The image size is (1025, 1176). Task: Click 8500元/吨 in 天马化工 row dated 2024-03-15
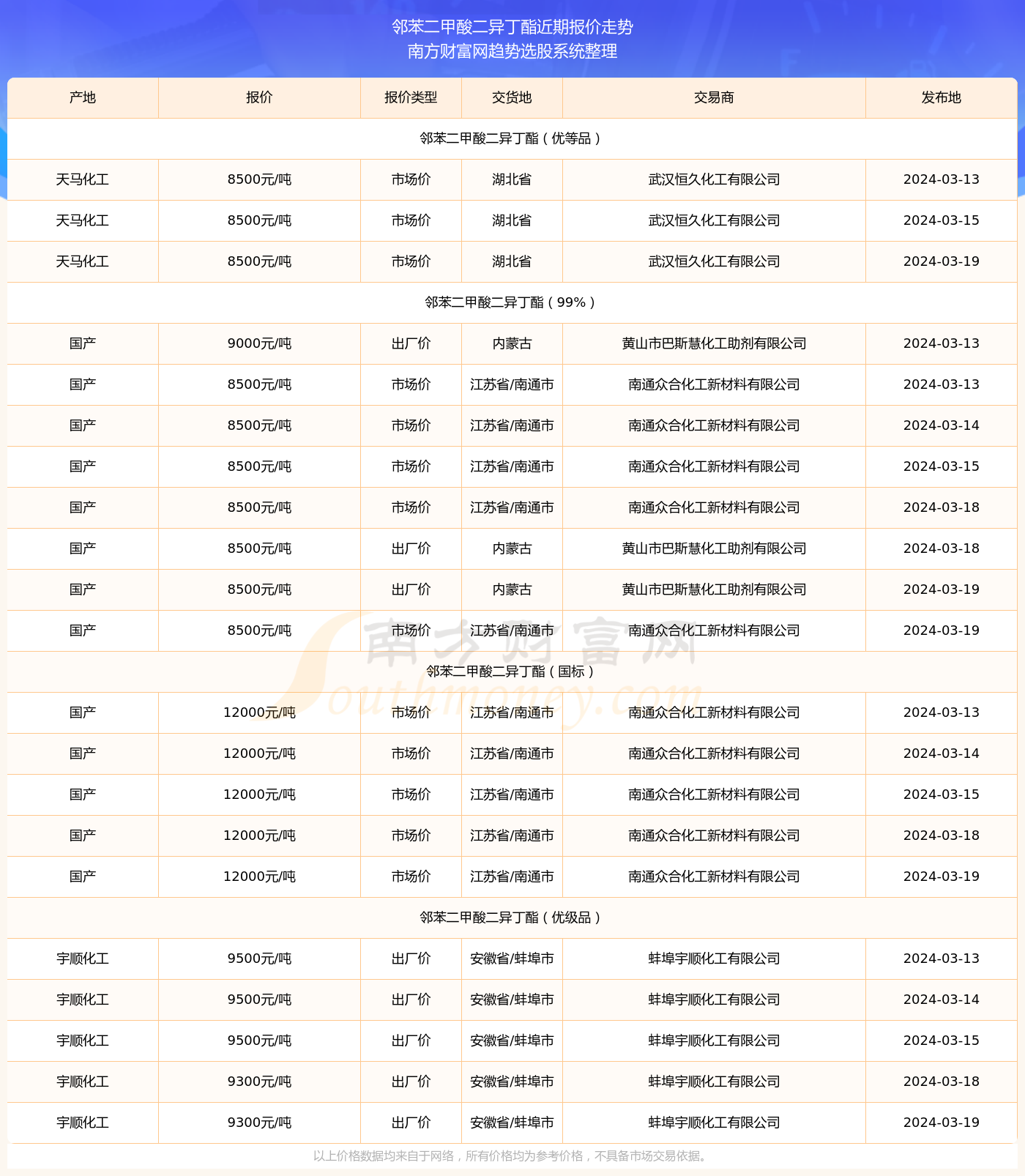pyautogui.click(x=259, y=220)
